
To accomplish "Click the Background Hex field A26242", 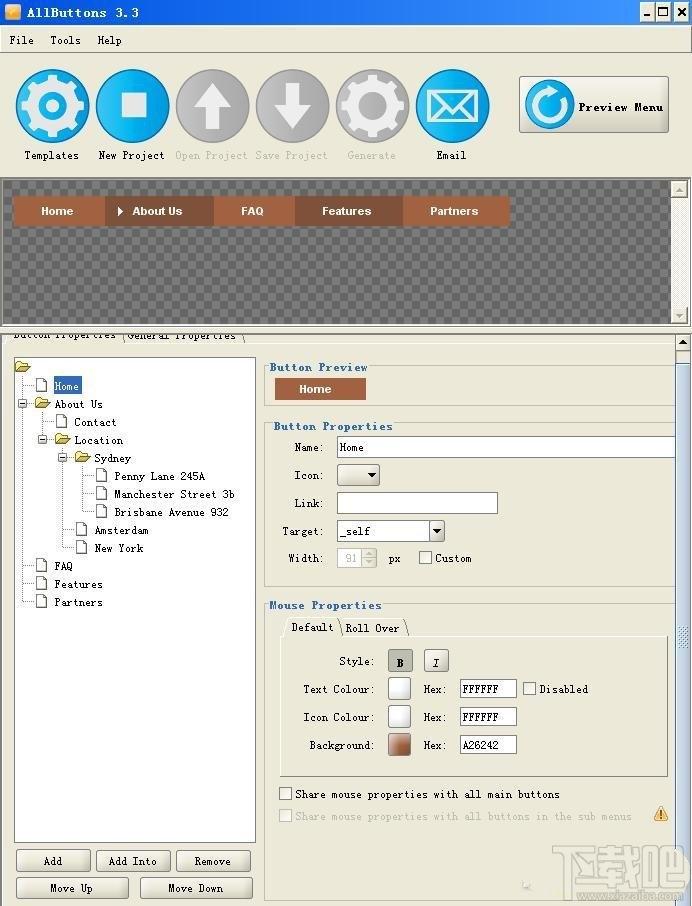I will [x=488, y=745].
